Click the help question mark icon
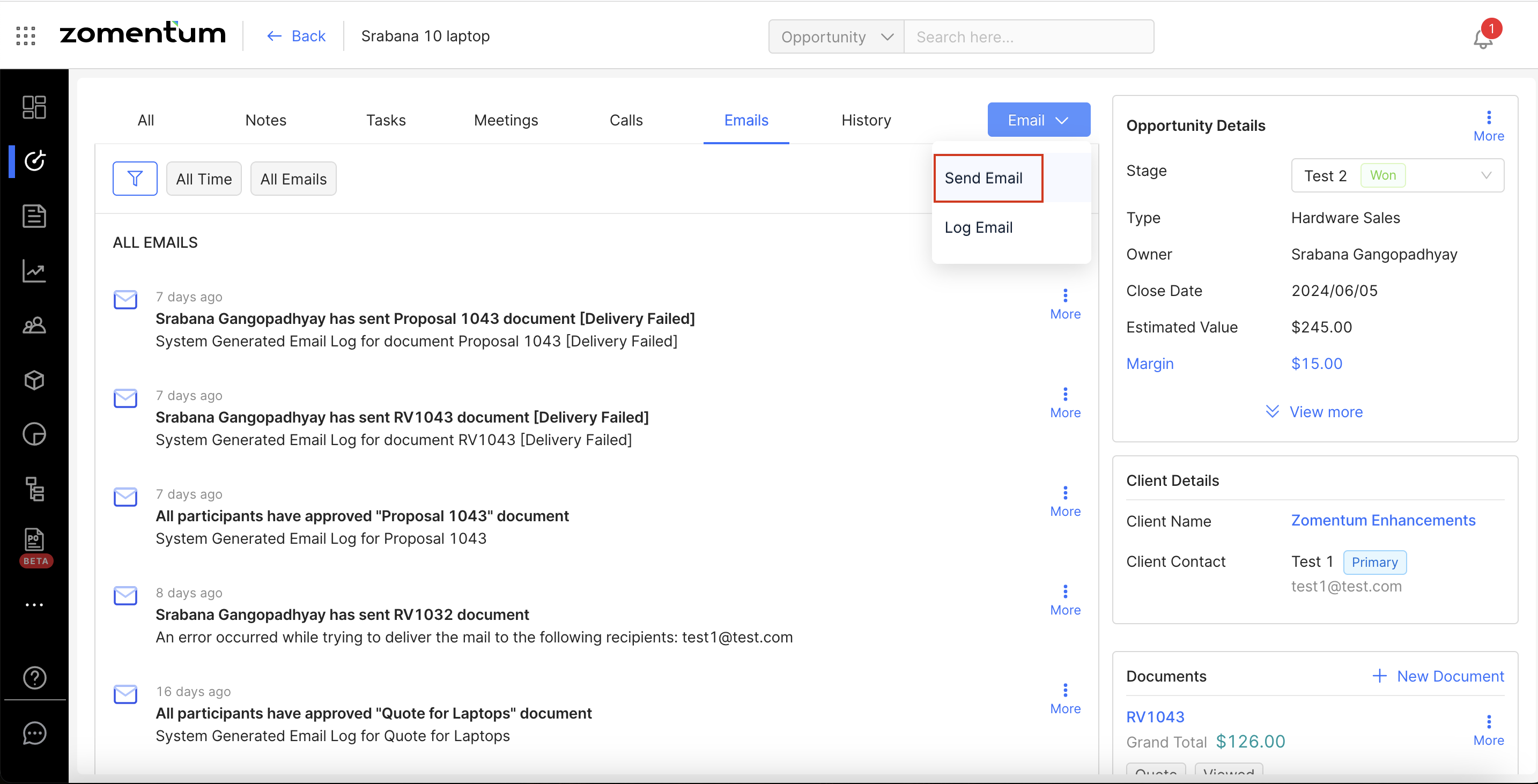The width and height of the screenshot is (1538, 784). 34,678
